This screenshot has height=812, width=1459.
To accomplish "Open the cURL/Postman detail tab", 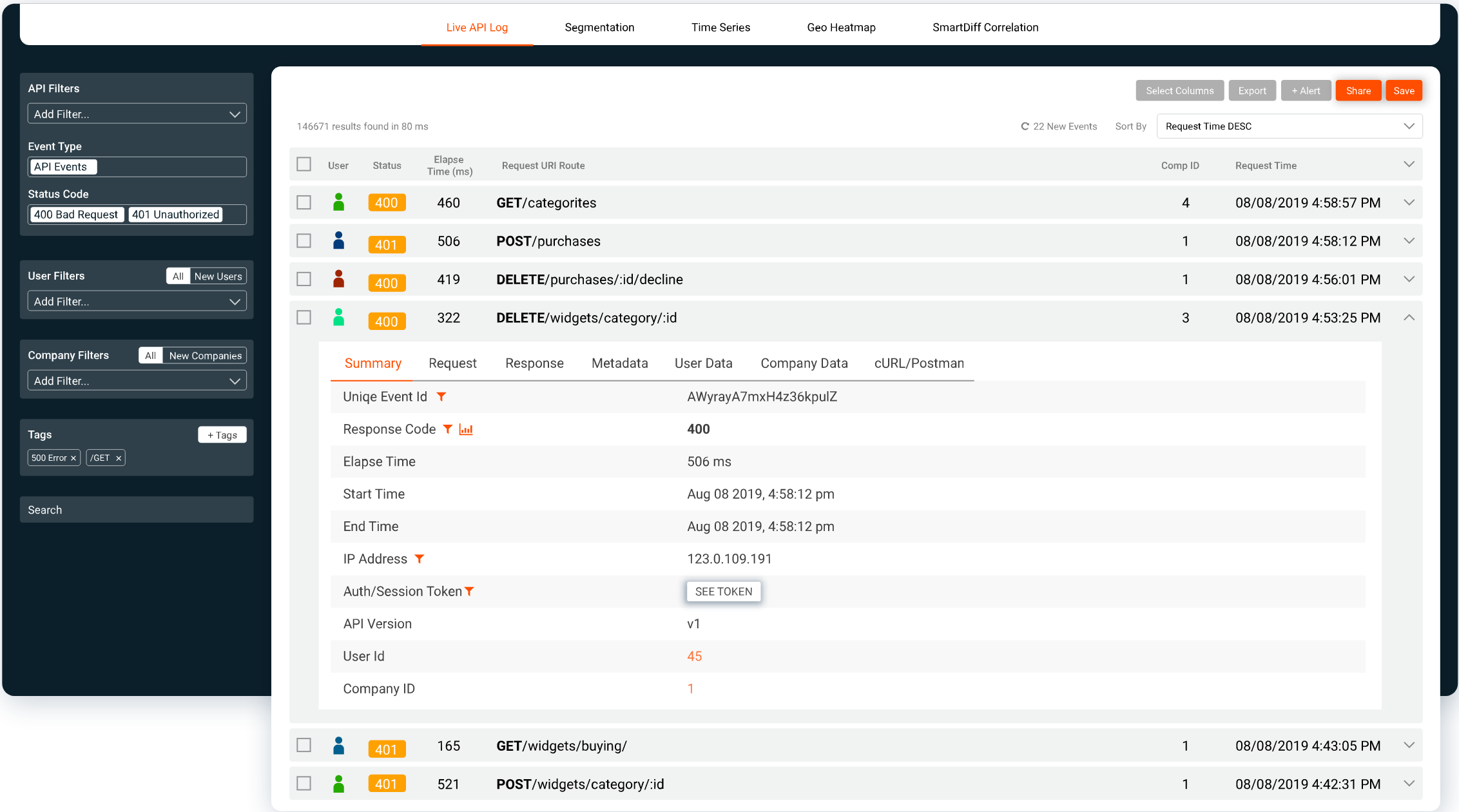I will (919, 363).
